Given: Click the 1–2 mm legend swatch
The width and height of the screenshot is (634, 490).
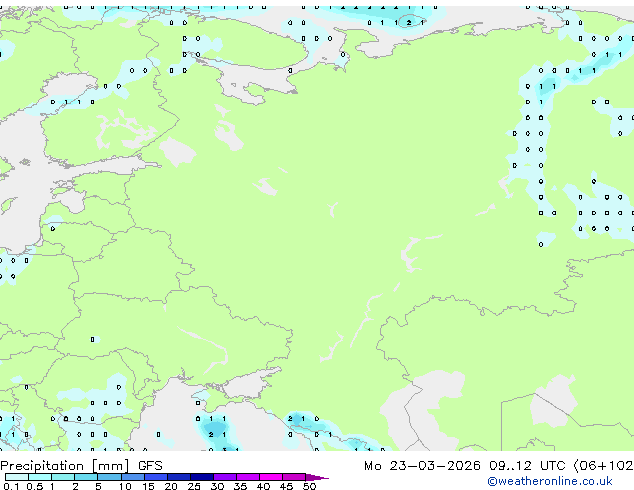Looking at the screenshot, I should pos(63,477).
